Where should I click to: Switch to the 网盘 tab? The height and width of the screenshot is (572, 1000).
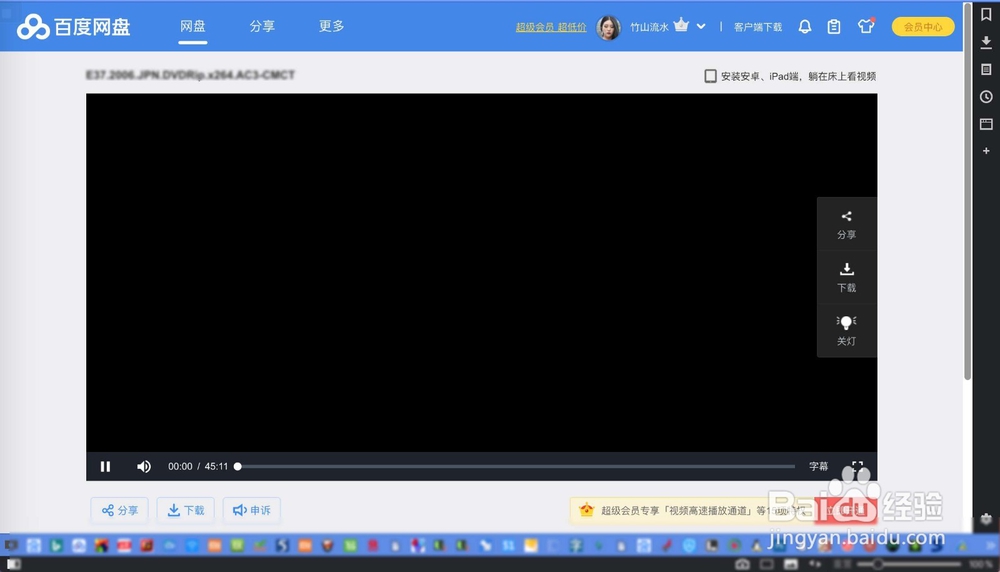pyautogui.click(x=193, y=26)
